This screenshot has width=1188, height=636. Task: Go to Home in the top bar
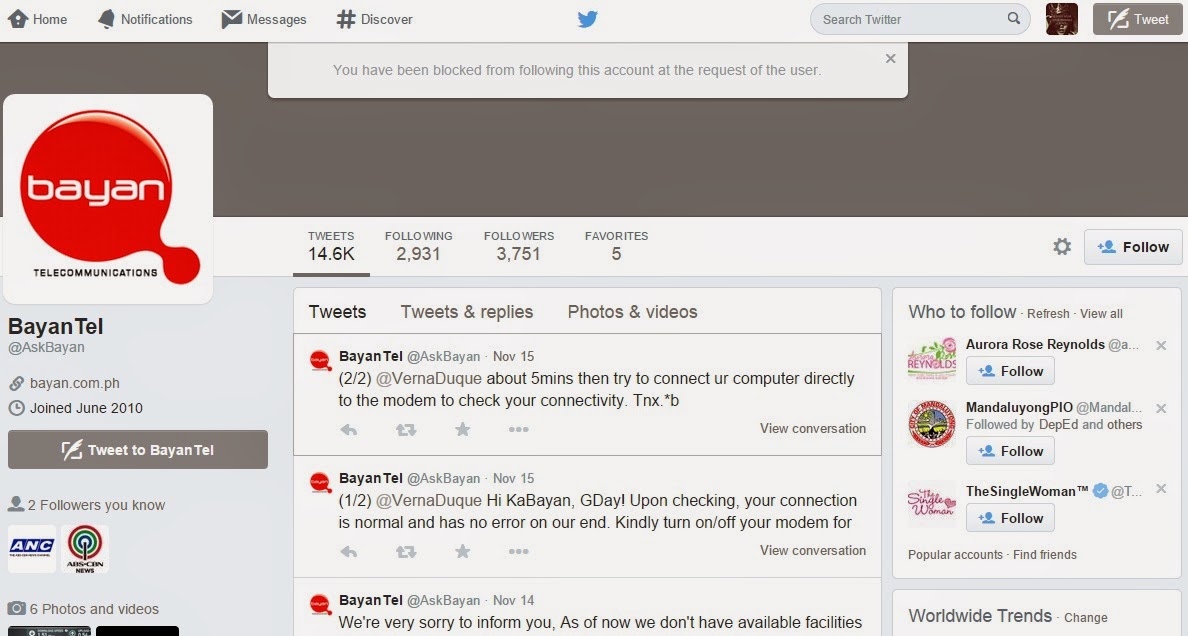click(x=37, y=20)
